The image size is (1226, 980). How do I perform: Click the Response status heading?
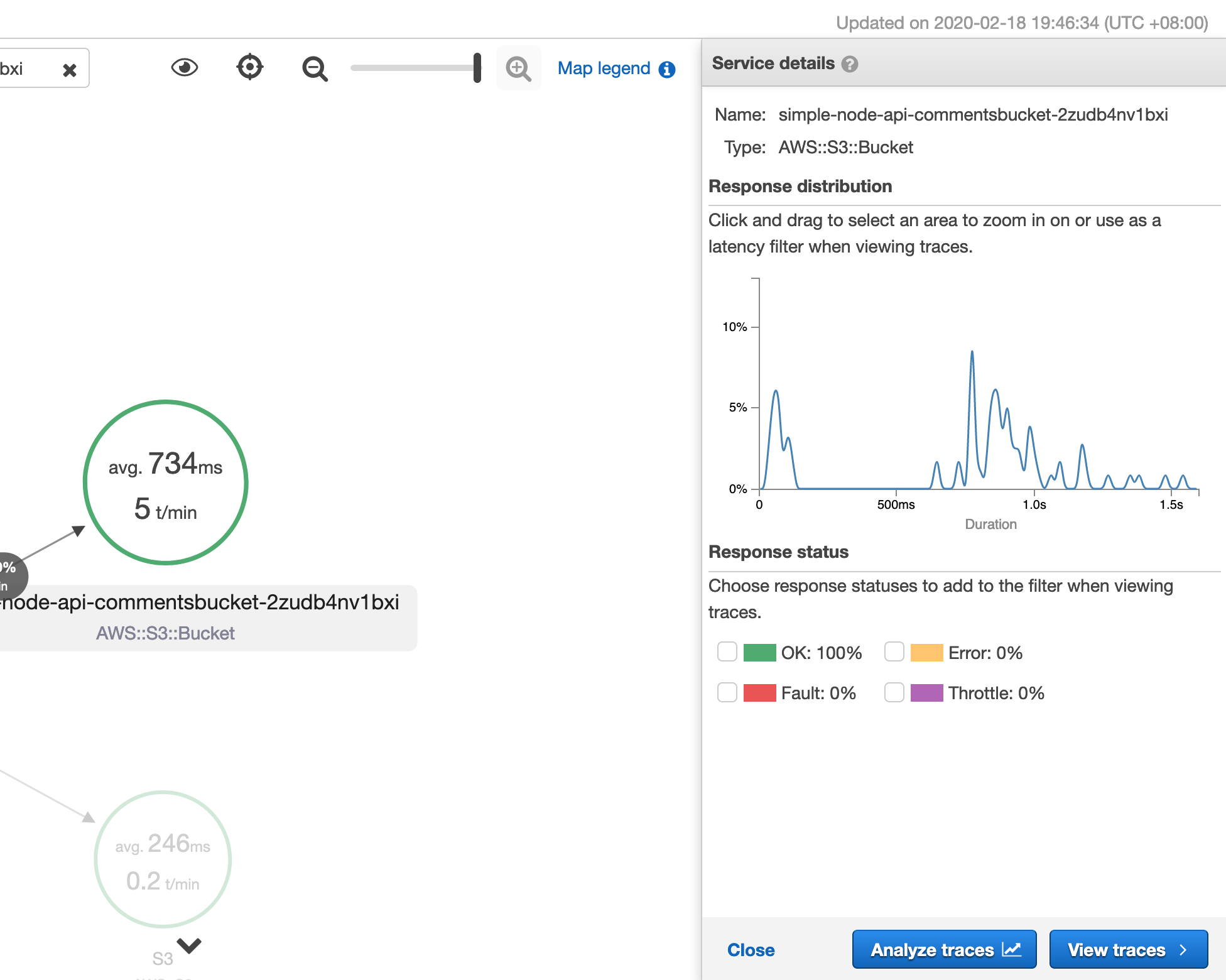pyautogui.click(x=778, y=552)
